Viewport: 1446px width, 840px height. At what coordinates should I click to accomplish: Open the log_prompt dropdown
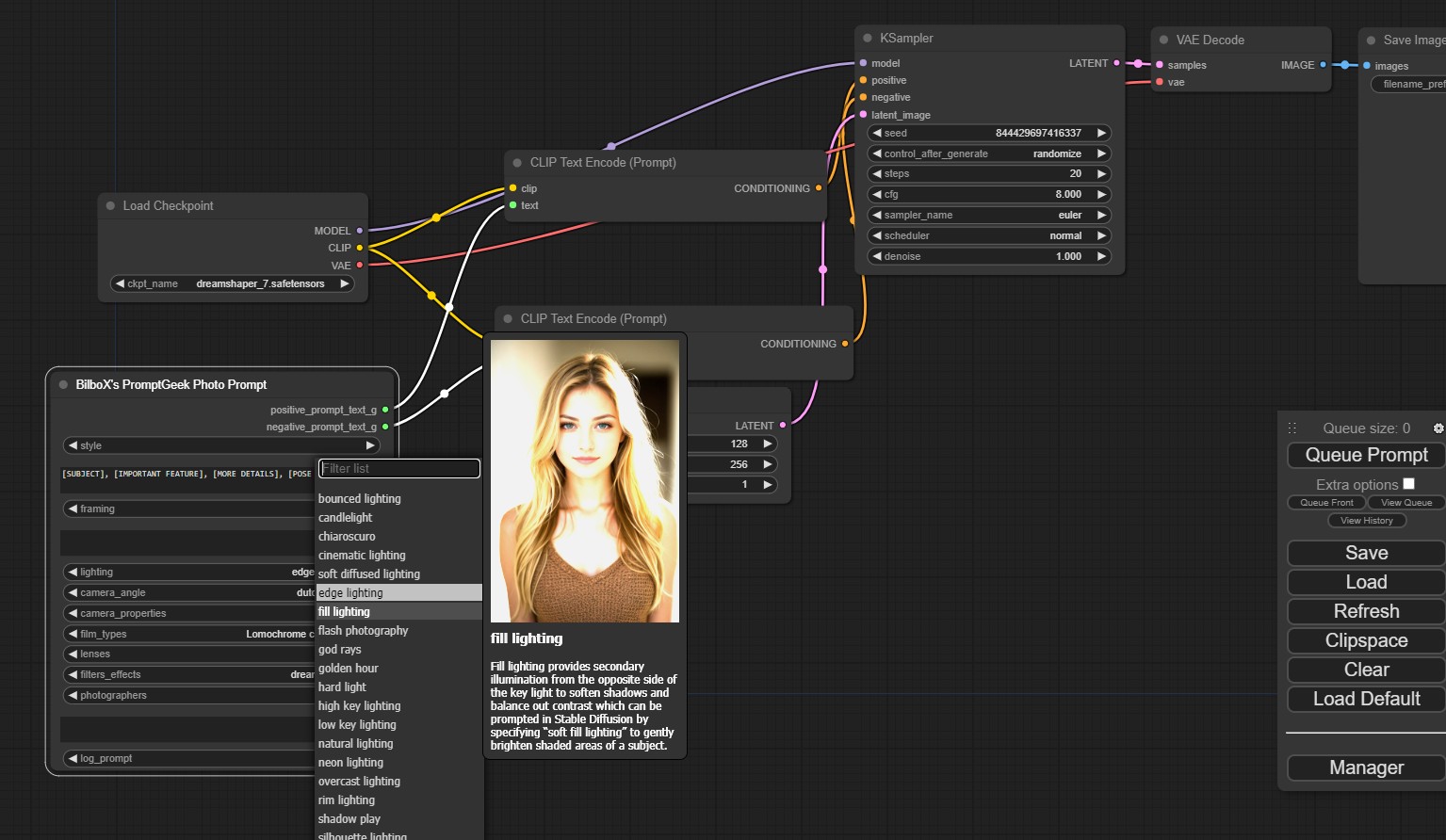click(x=188, y=758)
